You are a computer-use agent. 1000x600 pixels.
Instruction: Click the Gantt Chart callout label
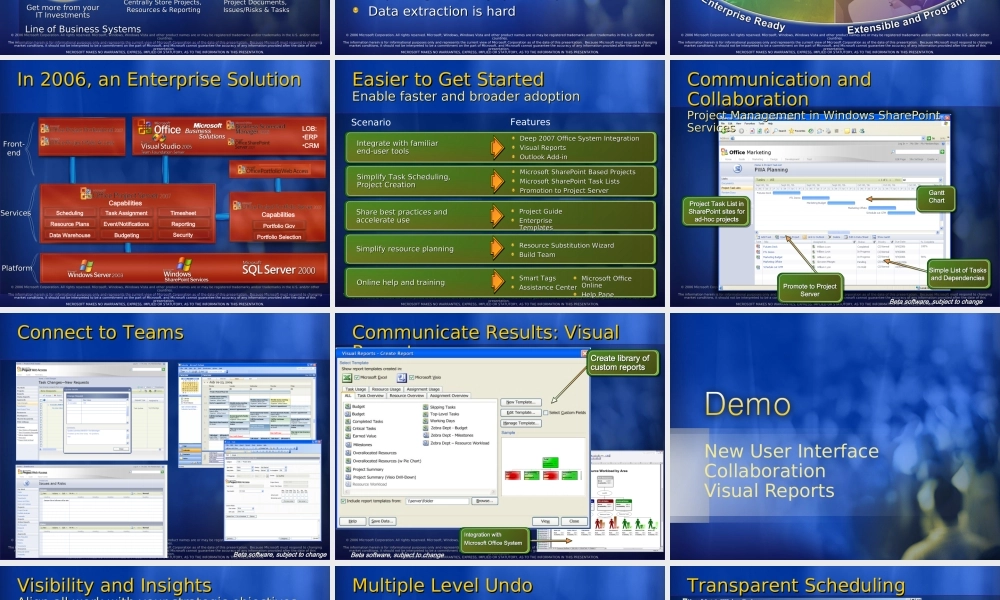point(936,196)
